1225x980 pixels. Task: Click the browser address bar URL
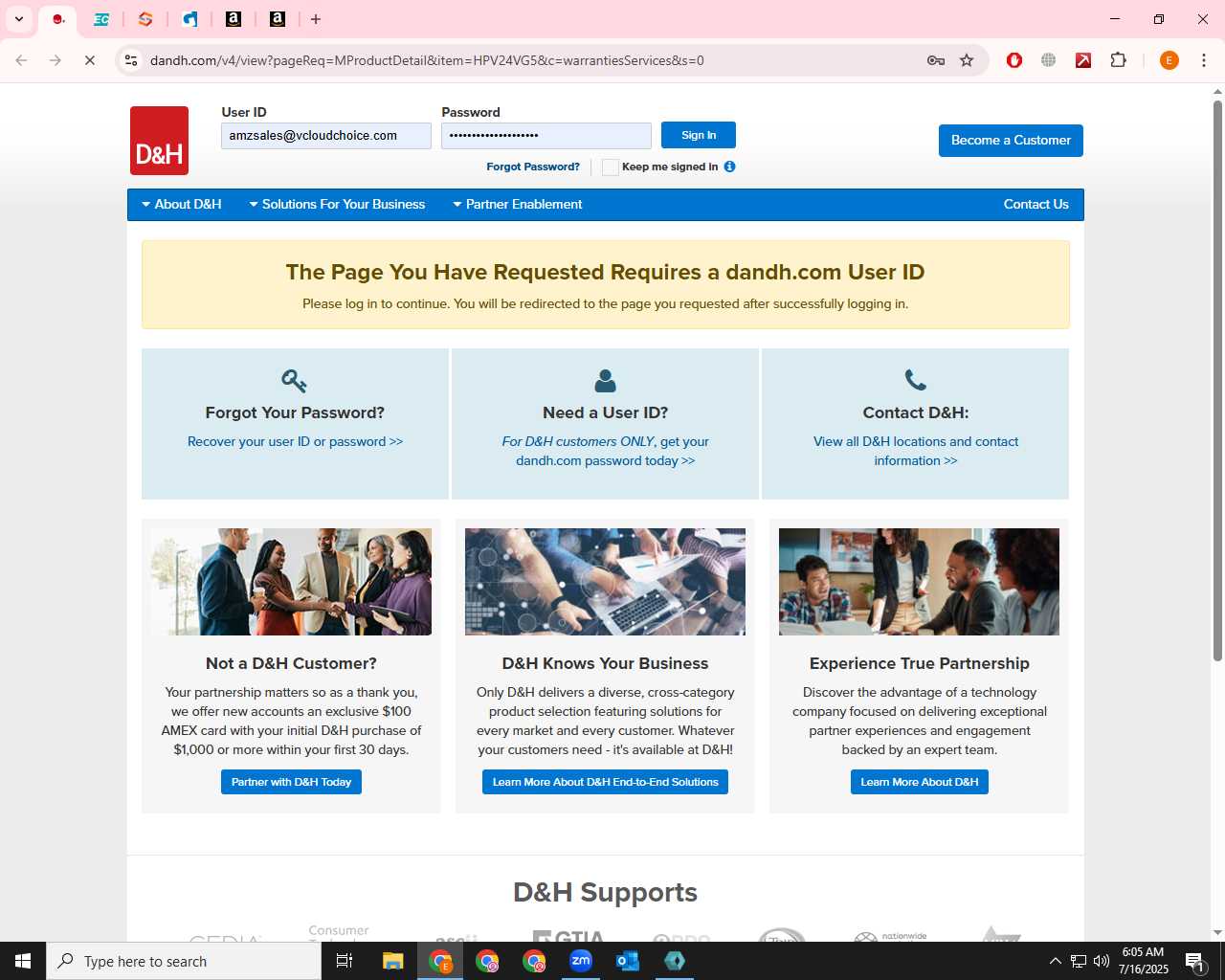[x=427, y=60]
